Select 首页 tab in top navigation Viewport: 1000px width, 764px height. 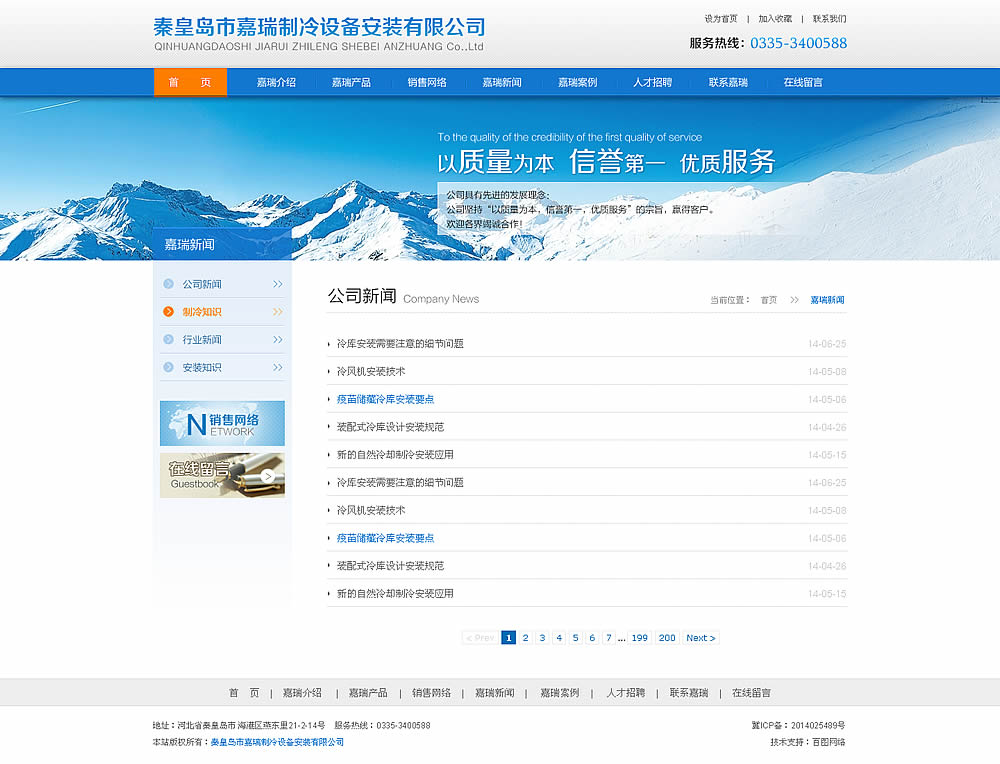[190, 82]
